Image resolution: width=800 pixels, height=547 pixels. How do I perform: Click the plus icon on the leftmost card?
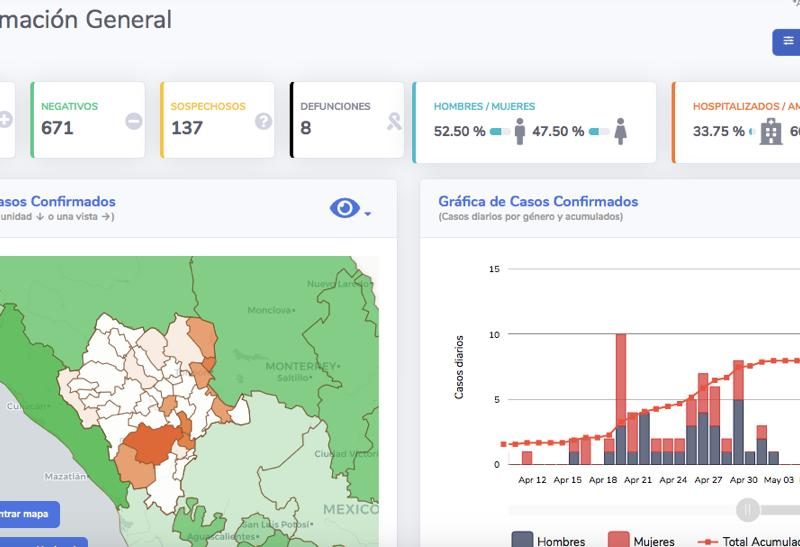tap(5, 120)
